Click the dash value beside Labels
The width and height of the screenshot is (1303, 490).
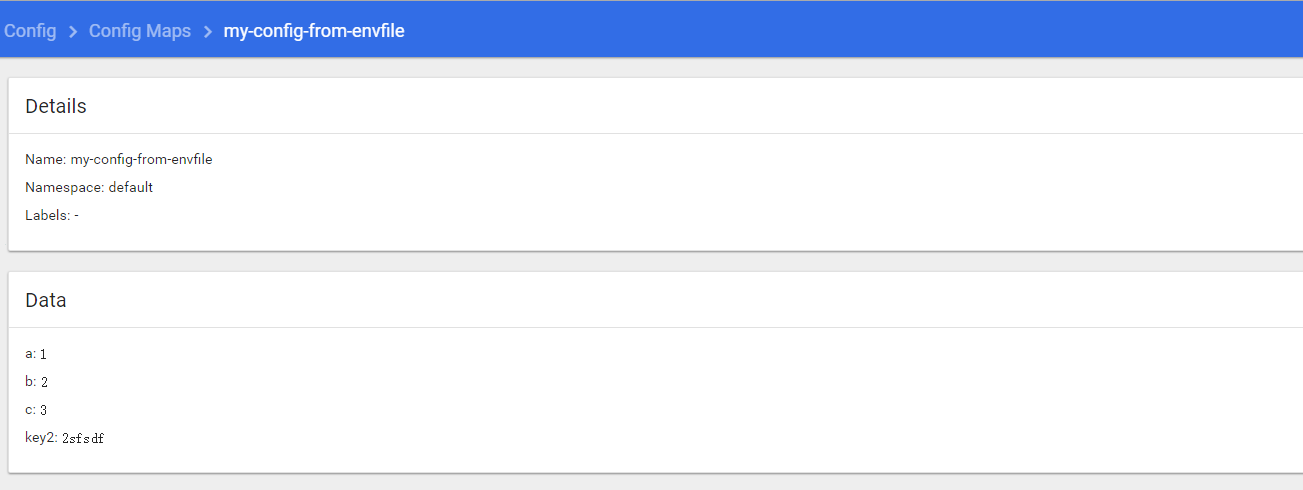pyautogui.click(x=77, y=215)
